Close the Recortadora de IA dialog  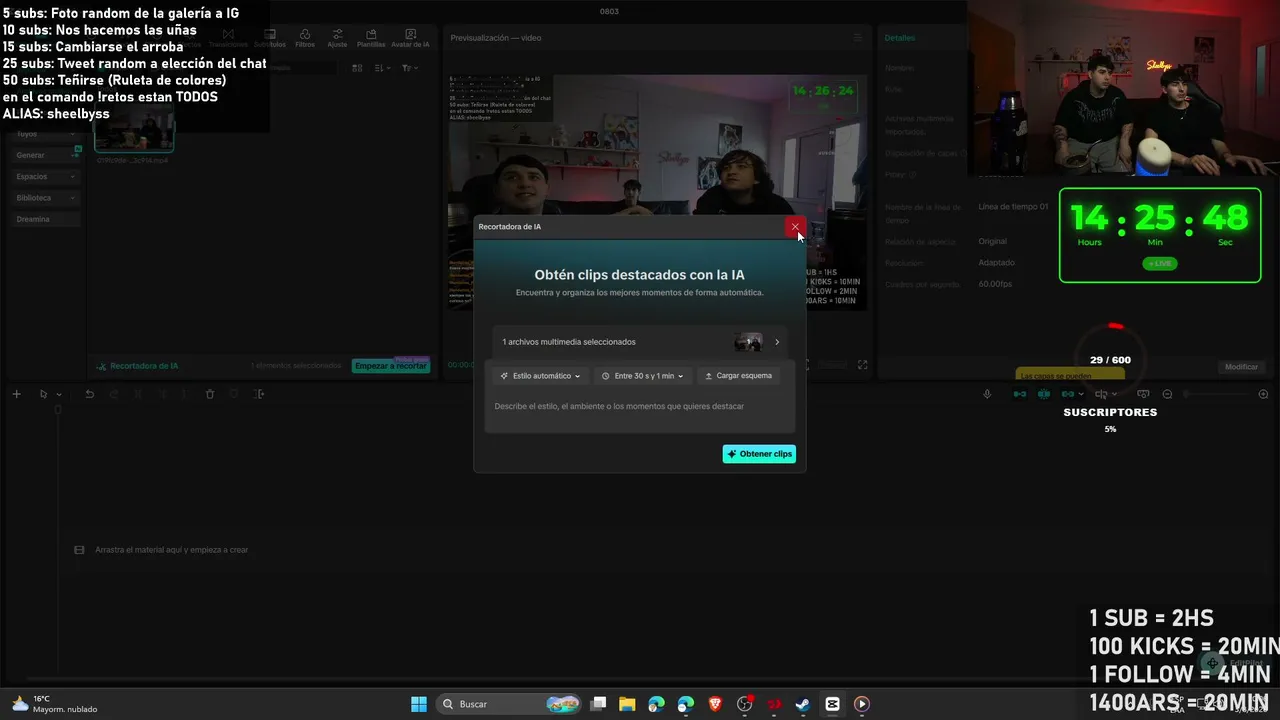[x=795, y=227]
